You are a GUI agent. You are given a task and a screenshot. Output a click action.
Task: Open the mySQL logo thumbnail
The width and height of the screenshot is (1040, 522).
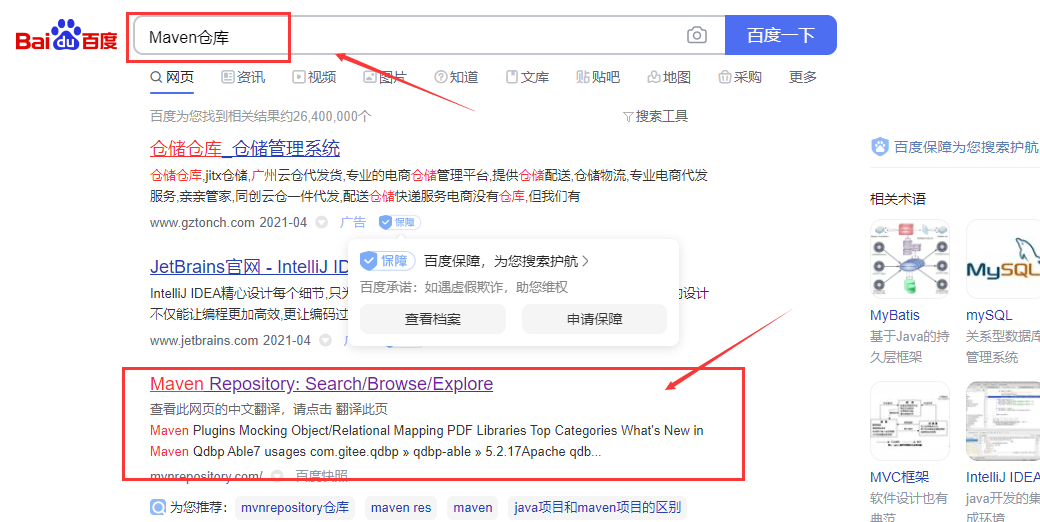[1003, 259]
